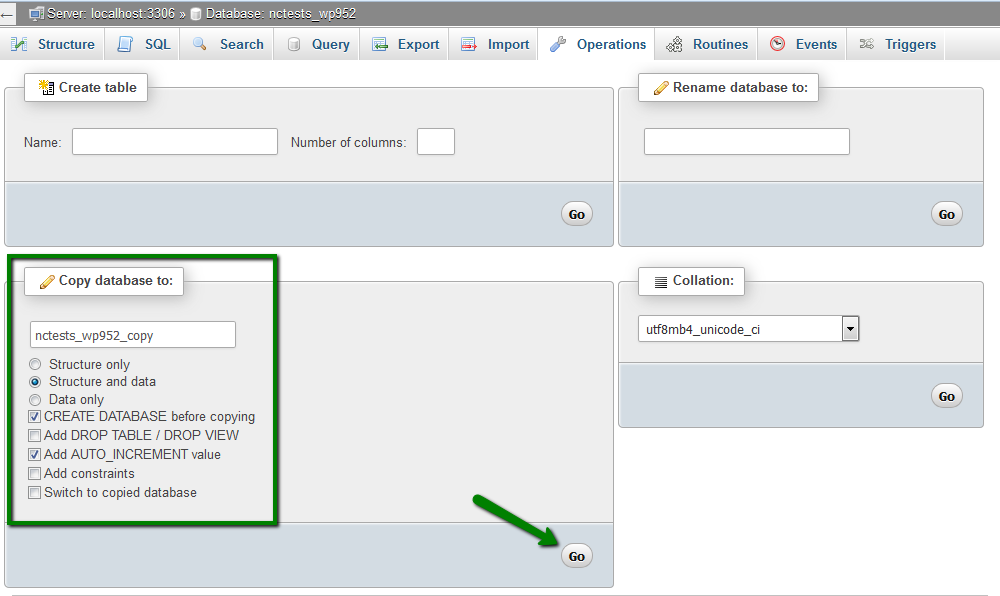Click Go button under Copy database
1000x596 pixels.
[576, 556]
